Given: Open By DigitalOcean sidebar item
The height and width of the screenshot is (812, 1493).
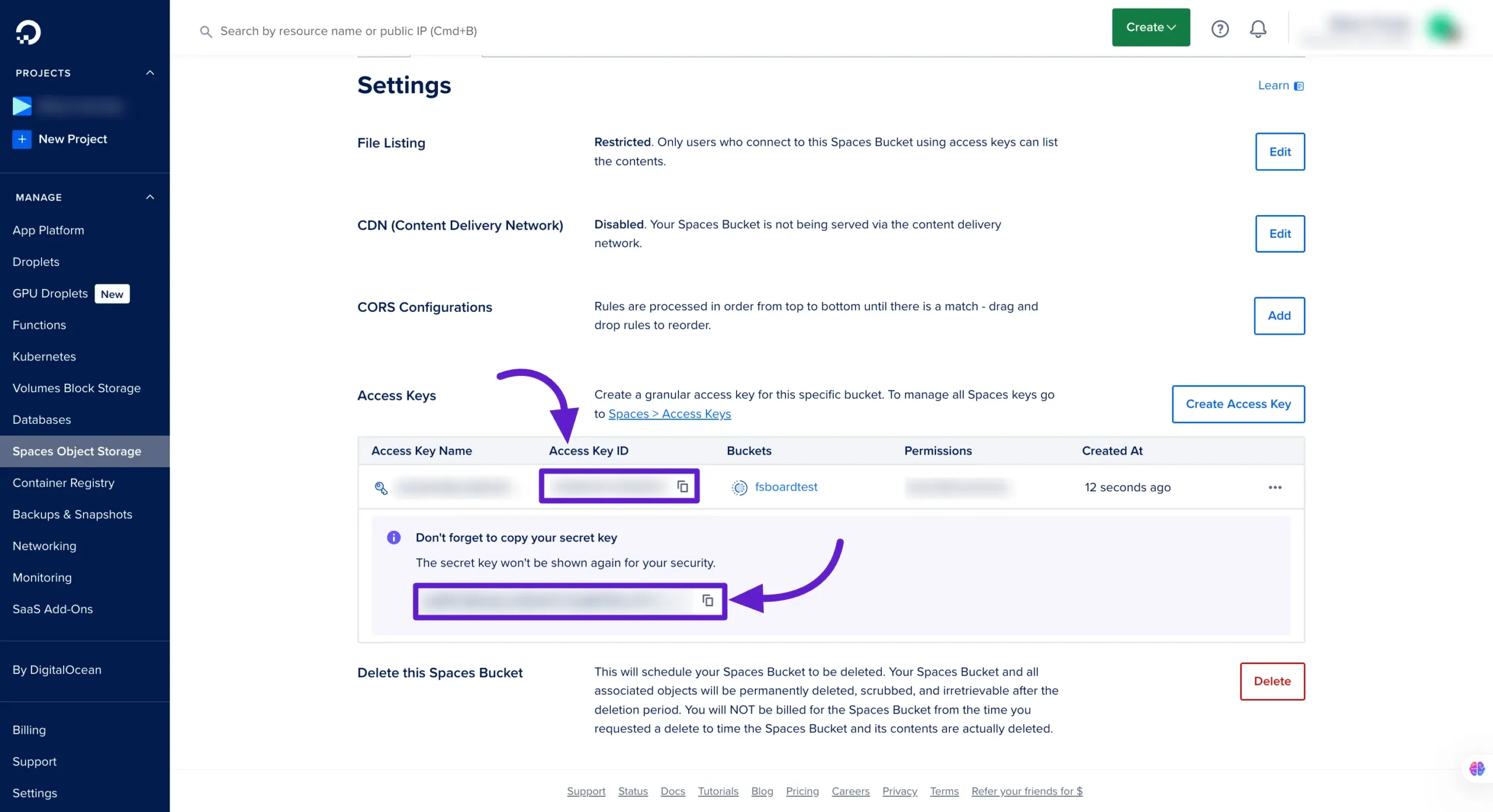Looking at the screenshot, I should [57, 670].
